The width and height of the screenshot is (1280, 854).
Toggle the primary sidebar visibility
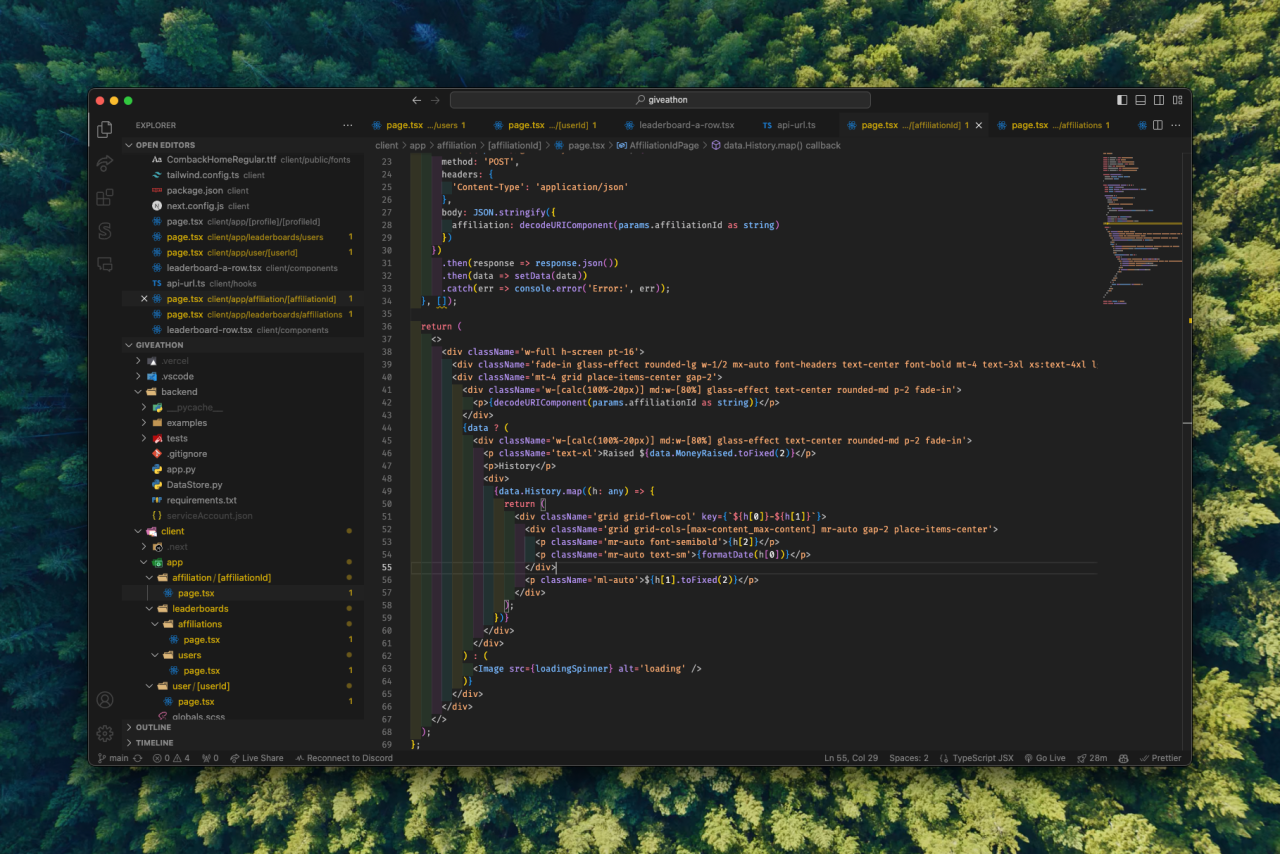tap(1122, 100)
